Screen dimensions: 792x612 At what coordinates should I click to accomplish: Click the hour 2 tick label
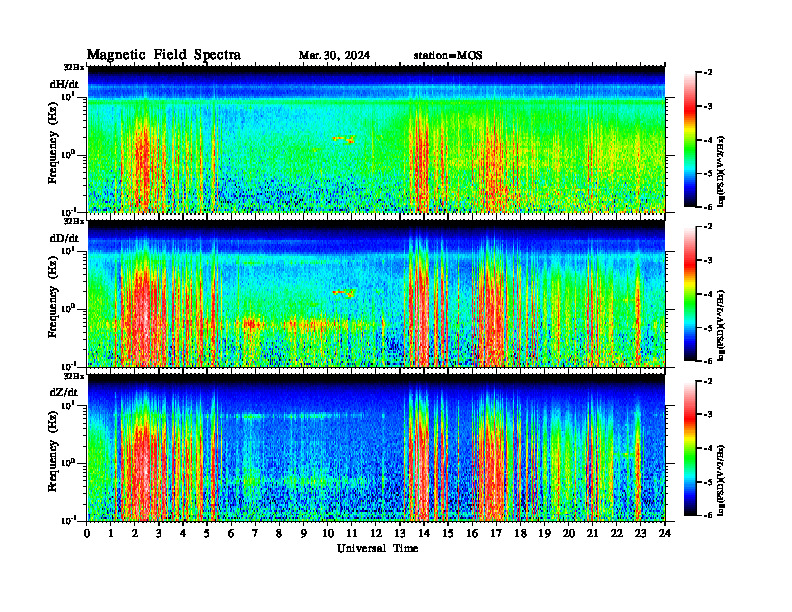[135, 534]
